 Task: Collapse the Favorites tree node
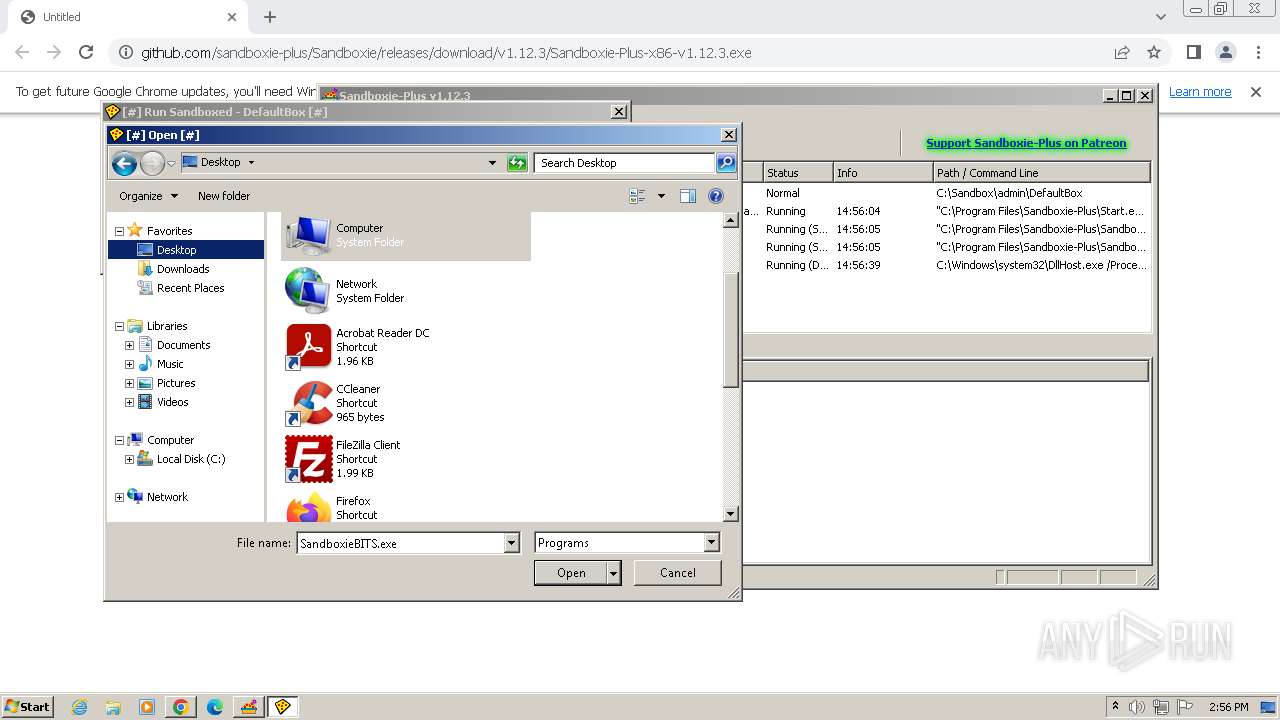click(x=120, y=231)
